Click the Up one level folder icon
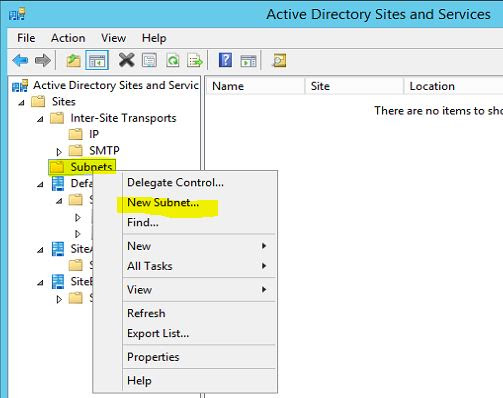 coord(73,60)
